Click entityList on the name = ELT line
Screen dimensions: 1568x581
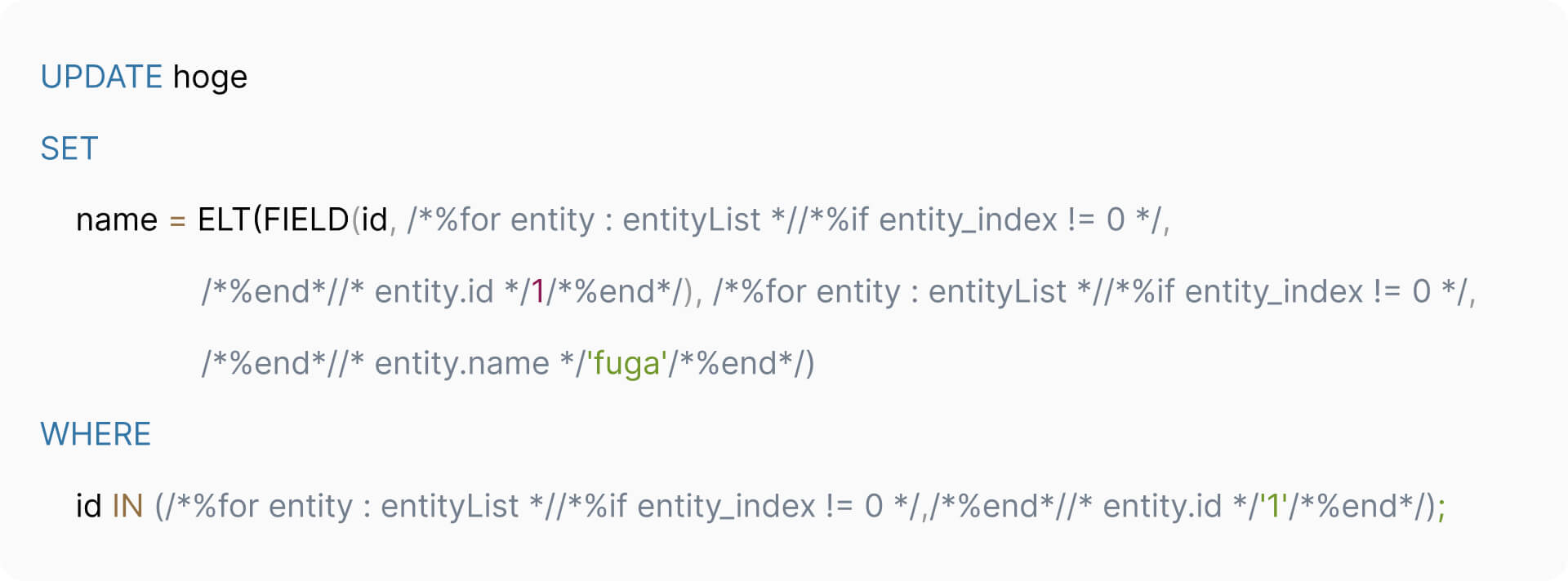click(691, 220)
